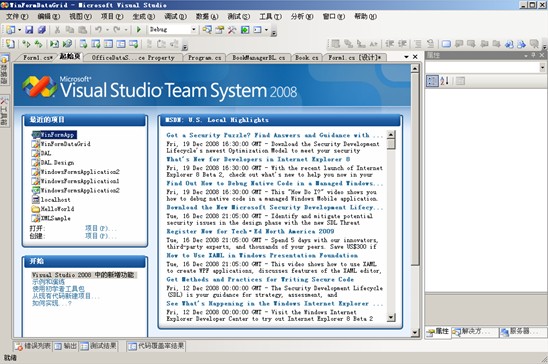Open the Toolbox wrench icon in toolbar

coord(232,30)
